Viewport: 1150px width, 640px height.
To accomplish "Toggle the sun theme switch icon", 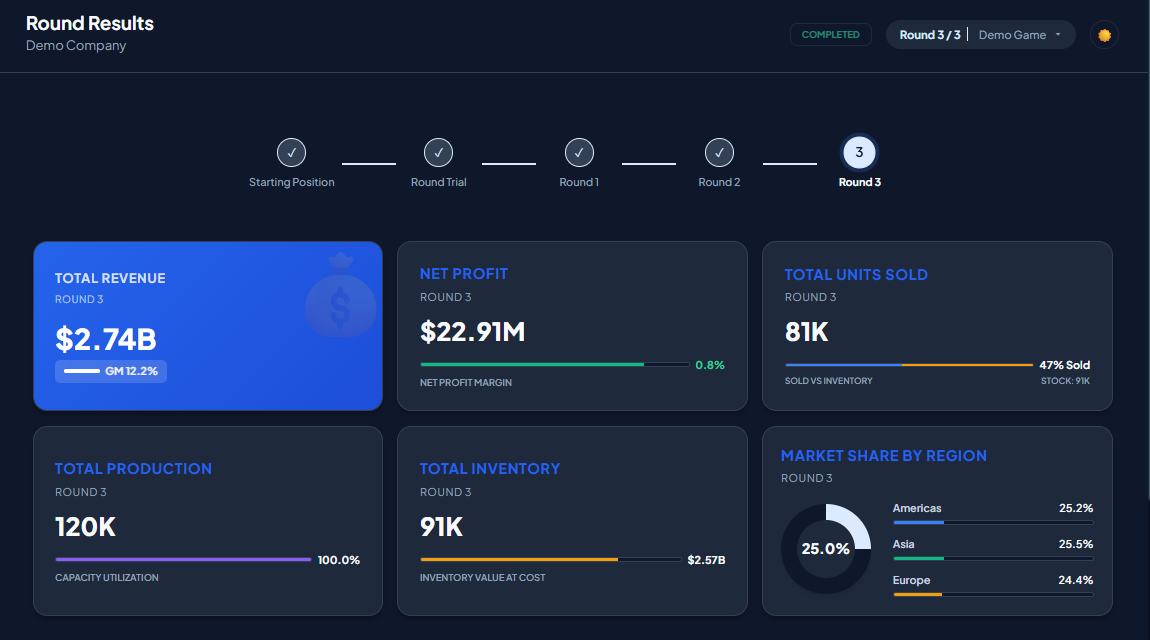I will tap(1104, 35).
